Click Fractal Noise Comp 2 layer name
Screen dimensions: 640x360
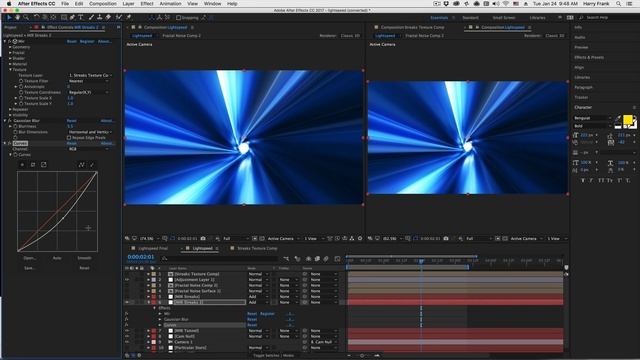196,285
